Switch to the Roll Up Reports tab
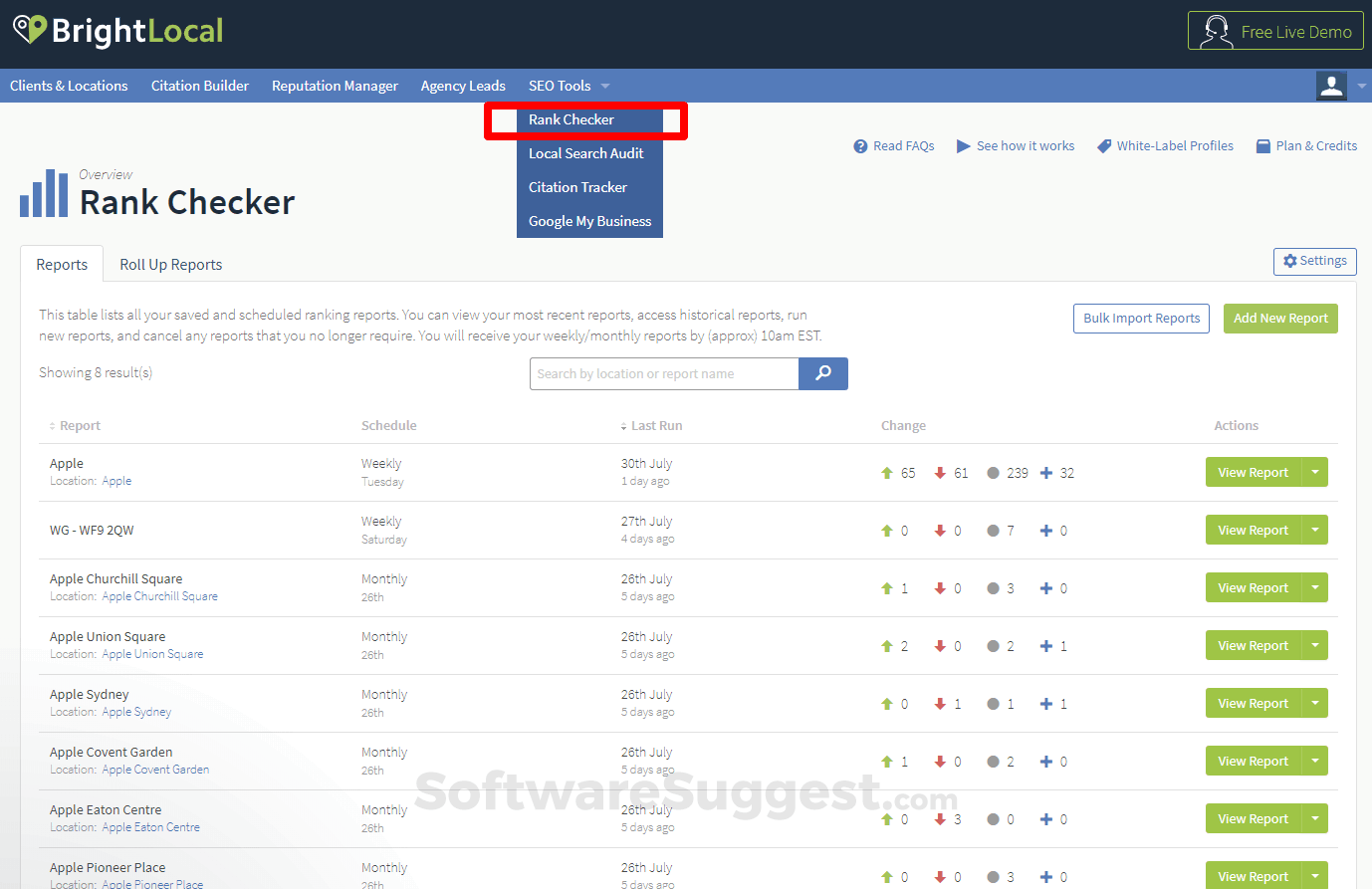The height and width of the screenshot is (889, 1372). (x=170, y=264)
